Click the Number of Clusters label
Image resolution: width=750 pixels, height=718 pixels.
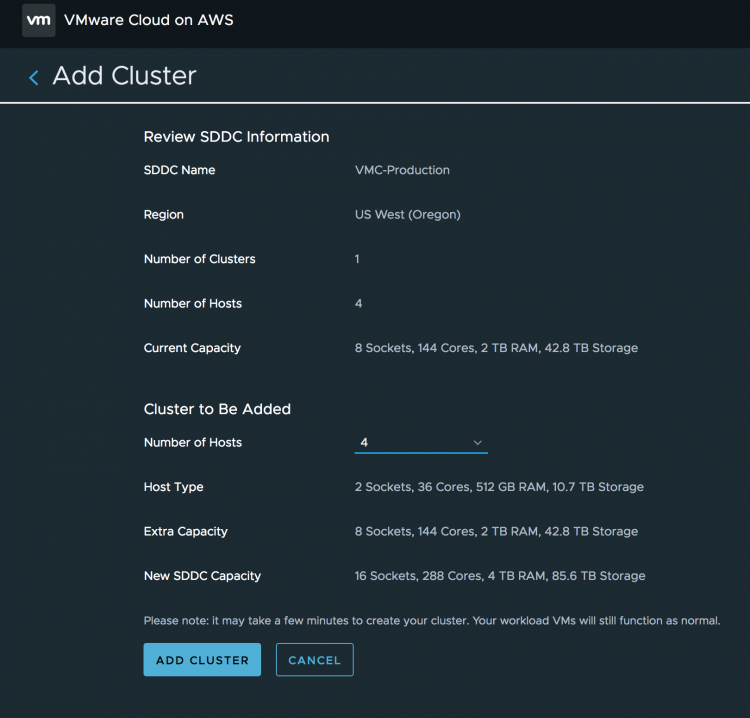pyautogui.click(x=199, y=259)
